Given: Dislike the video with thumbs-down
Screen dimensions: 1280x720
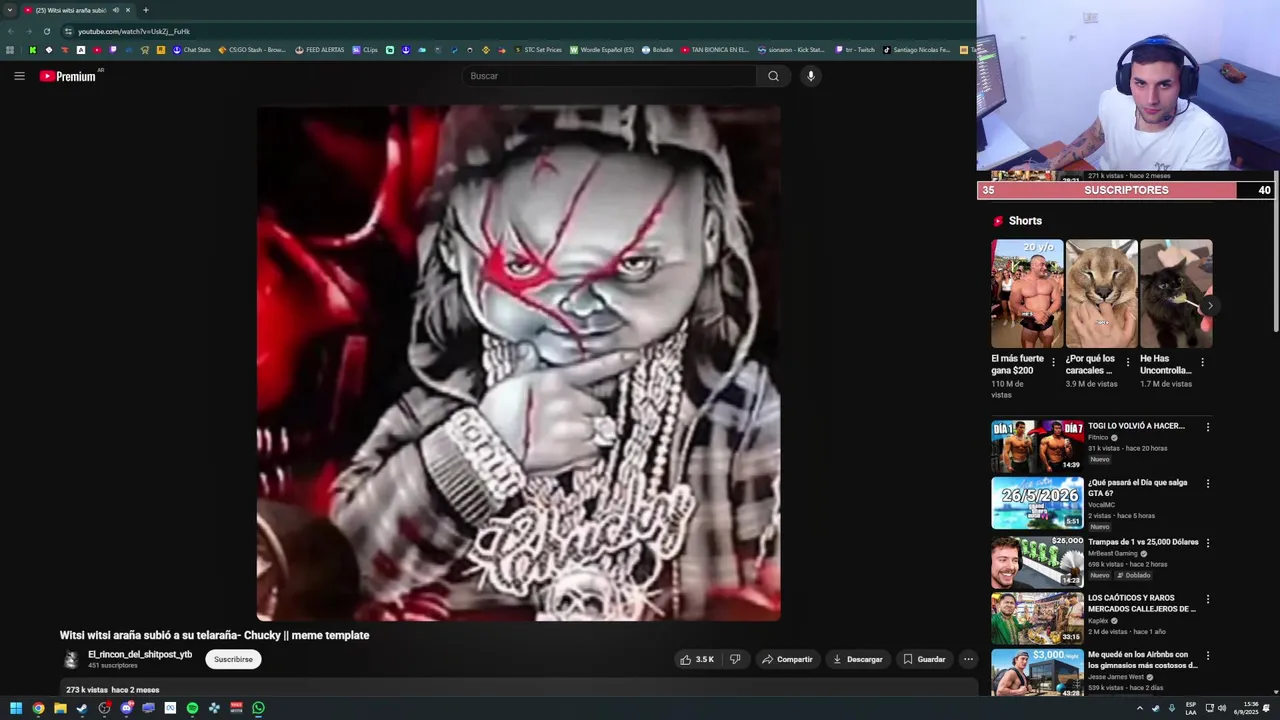Looking at the screenshot, I should click(x=735, y=659).
